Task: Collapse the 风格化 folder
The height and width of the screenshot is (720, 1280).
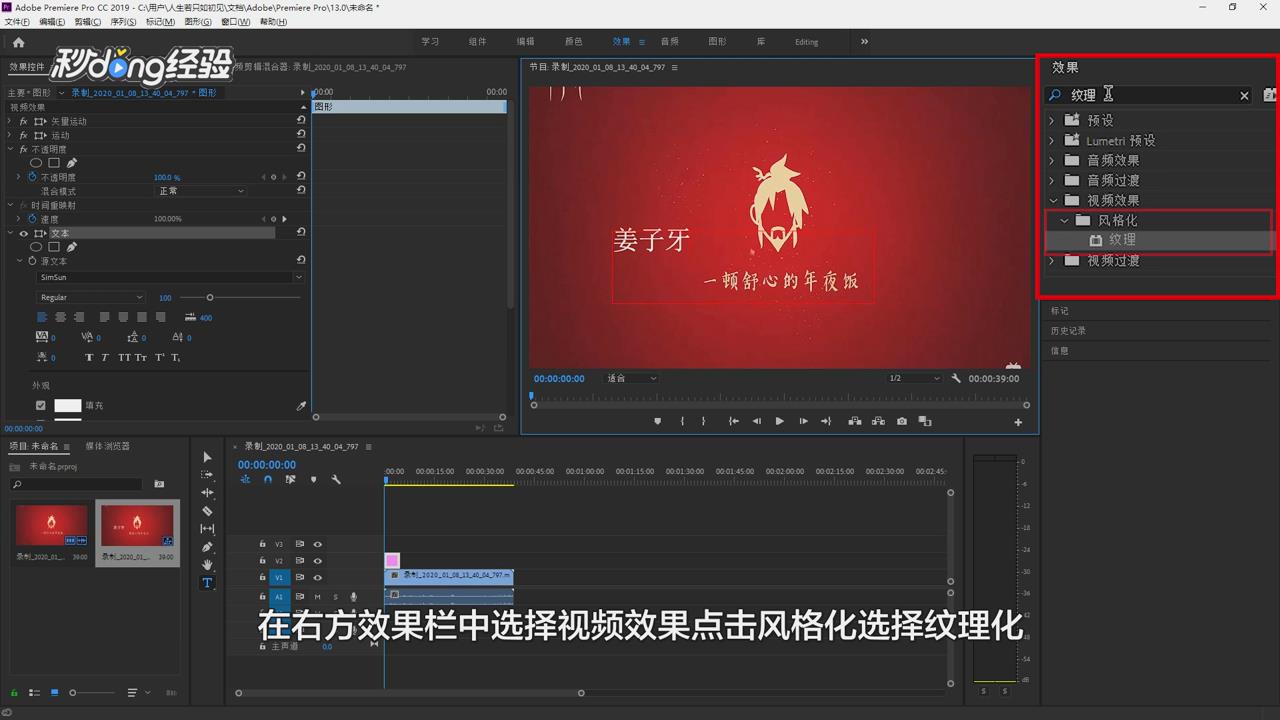Action: pyautogui.click(x=1064, y=220)
